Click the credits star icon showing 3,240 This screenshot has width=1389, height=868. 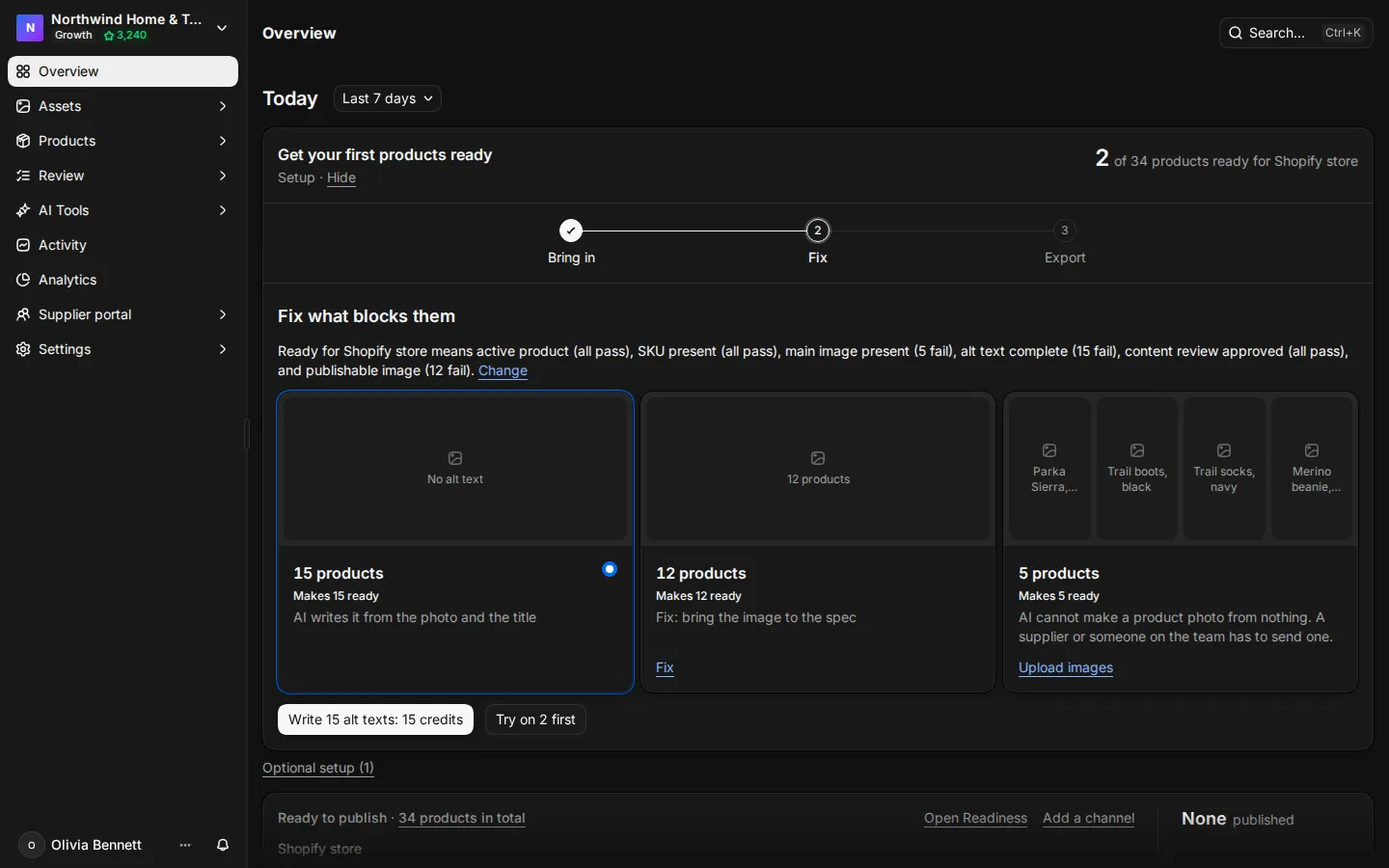click(x=109, y=36)
